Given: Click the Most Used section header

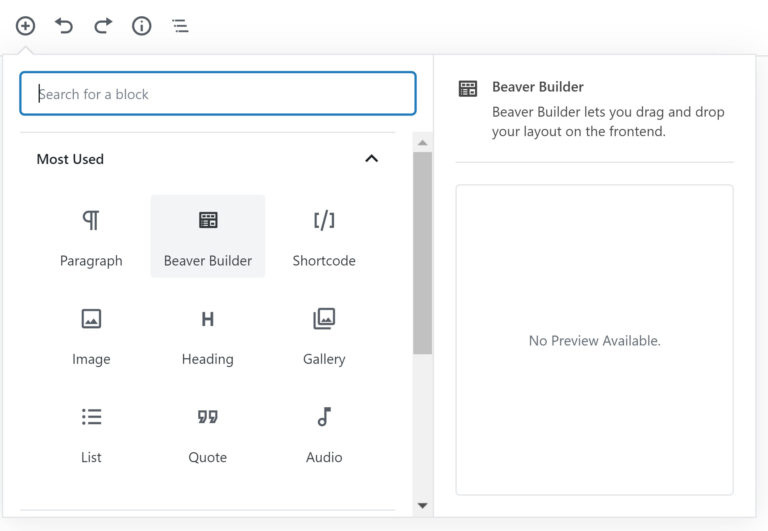Looking at the screenshot, I should (x=70, y=159).
